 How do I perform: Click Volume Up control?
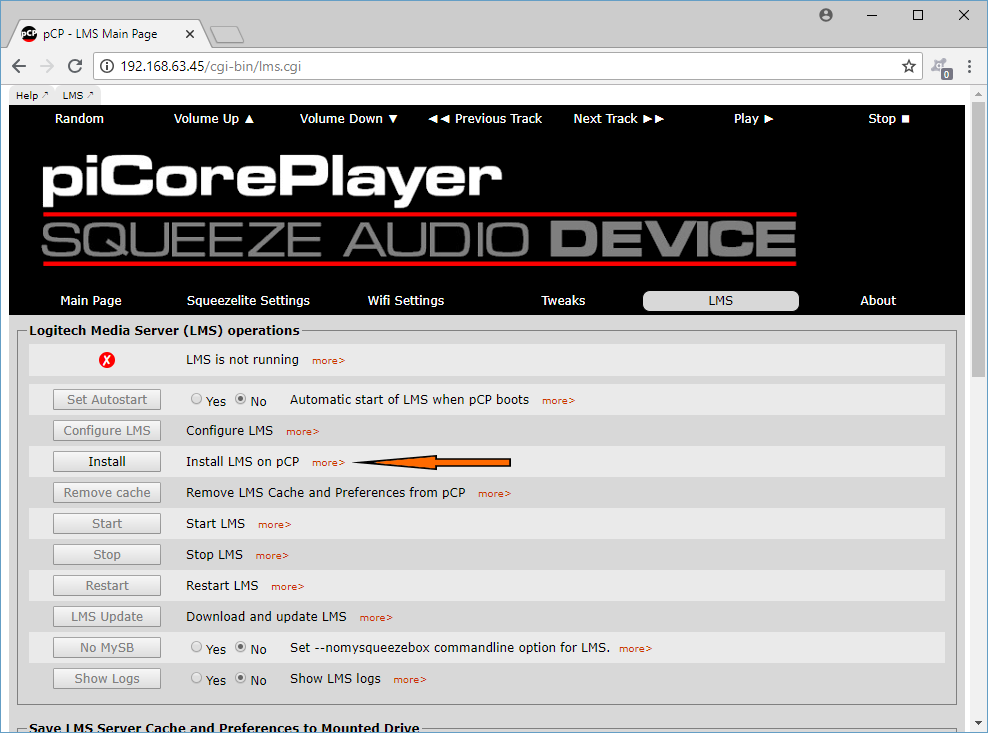(x=214, y=118)
